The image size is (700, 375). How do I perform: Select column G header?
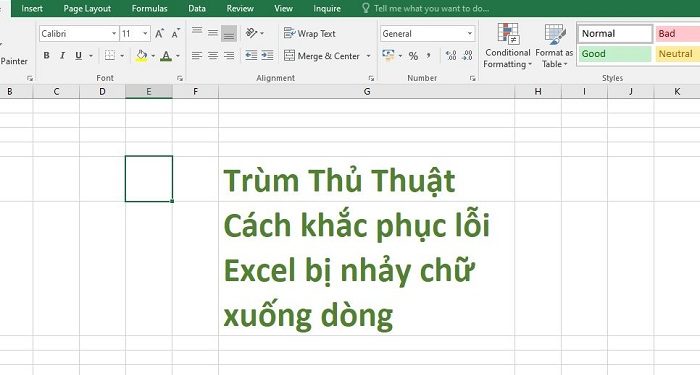pos(367,92)
